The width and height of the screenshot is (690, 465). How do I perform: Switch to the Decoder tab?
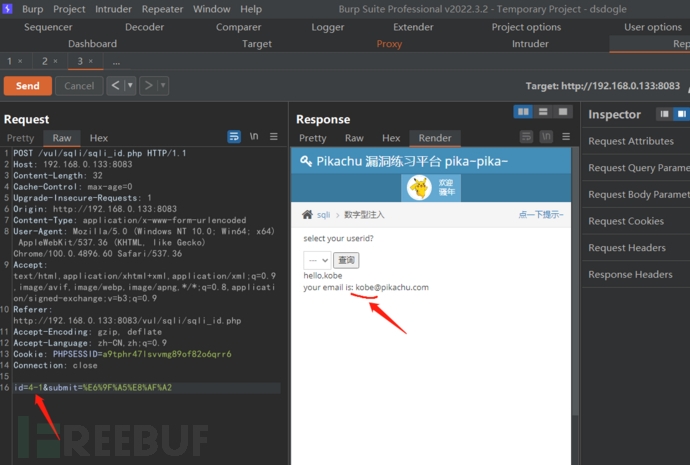click(144, 27)
